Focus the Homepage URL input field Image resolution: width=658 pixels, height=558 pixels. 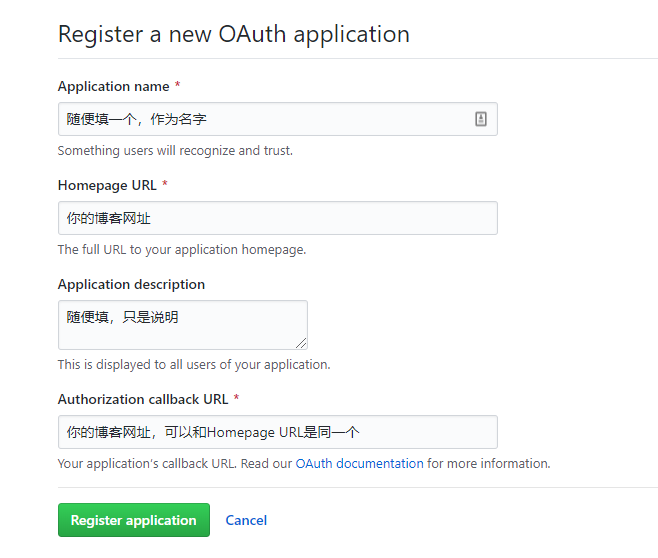[x=278, y=218]
